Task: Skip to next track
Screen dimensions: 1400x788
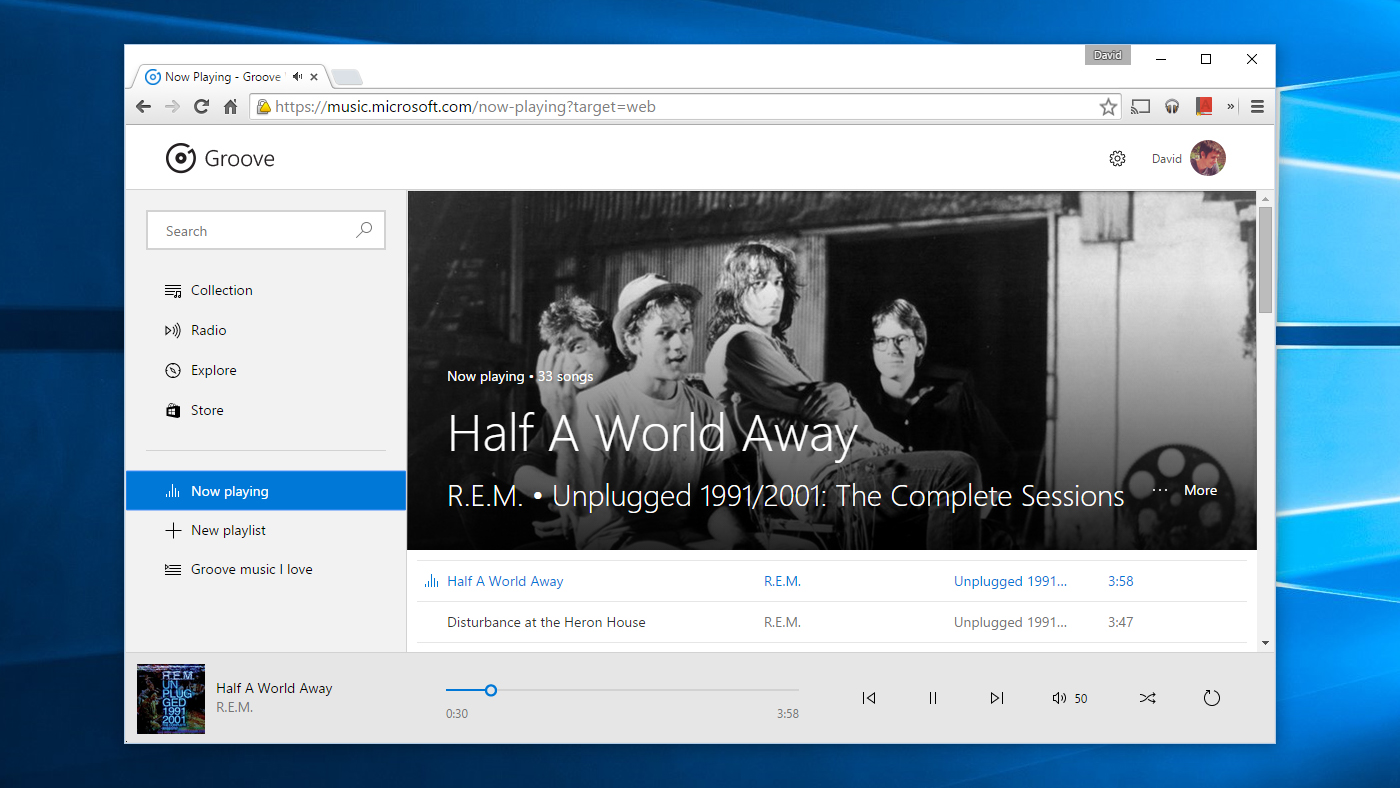Action: point(997,698)
